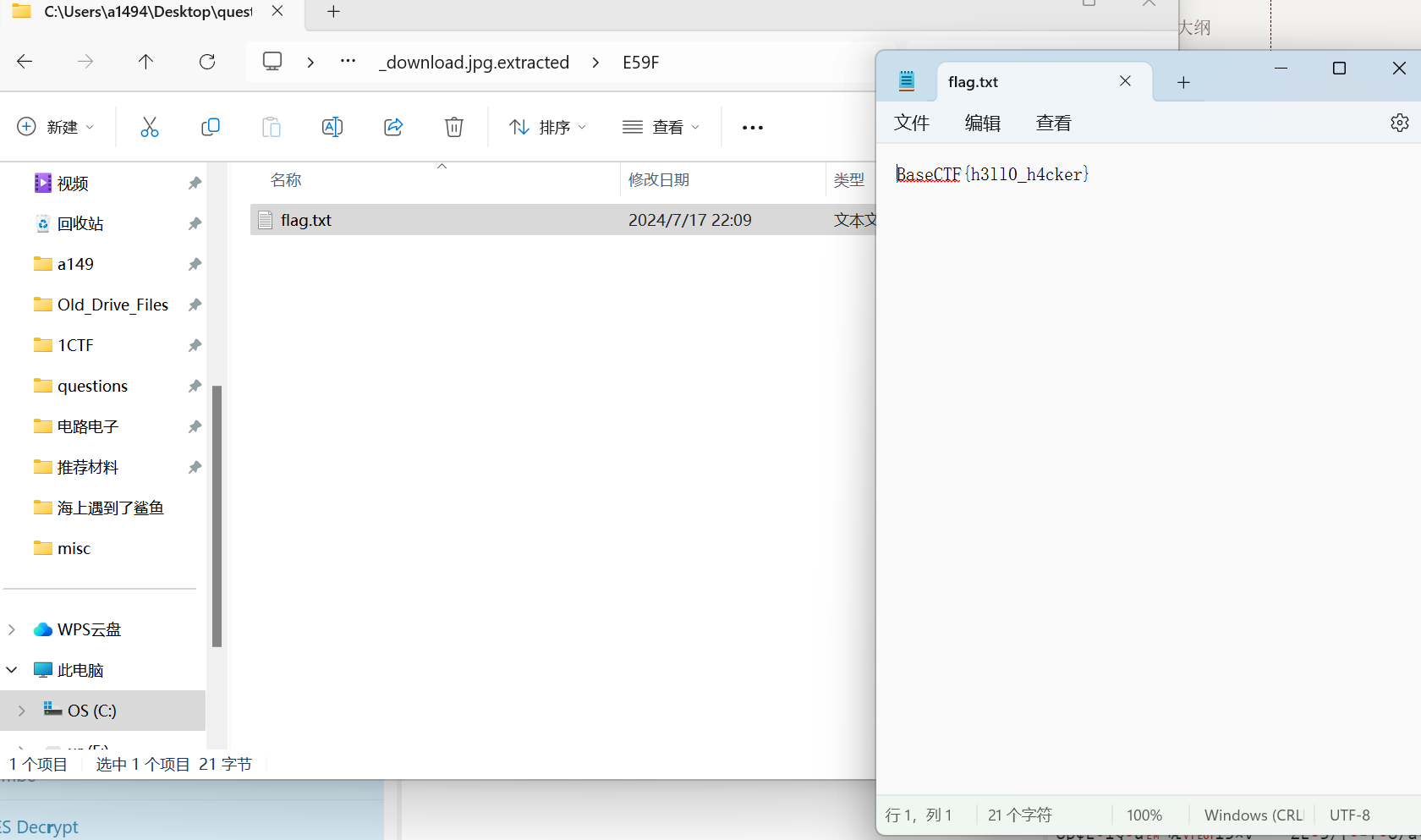The image size is (1421, 840).
Task: Select OS (C:) drive in sidebar
Action: 92,711
